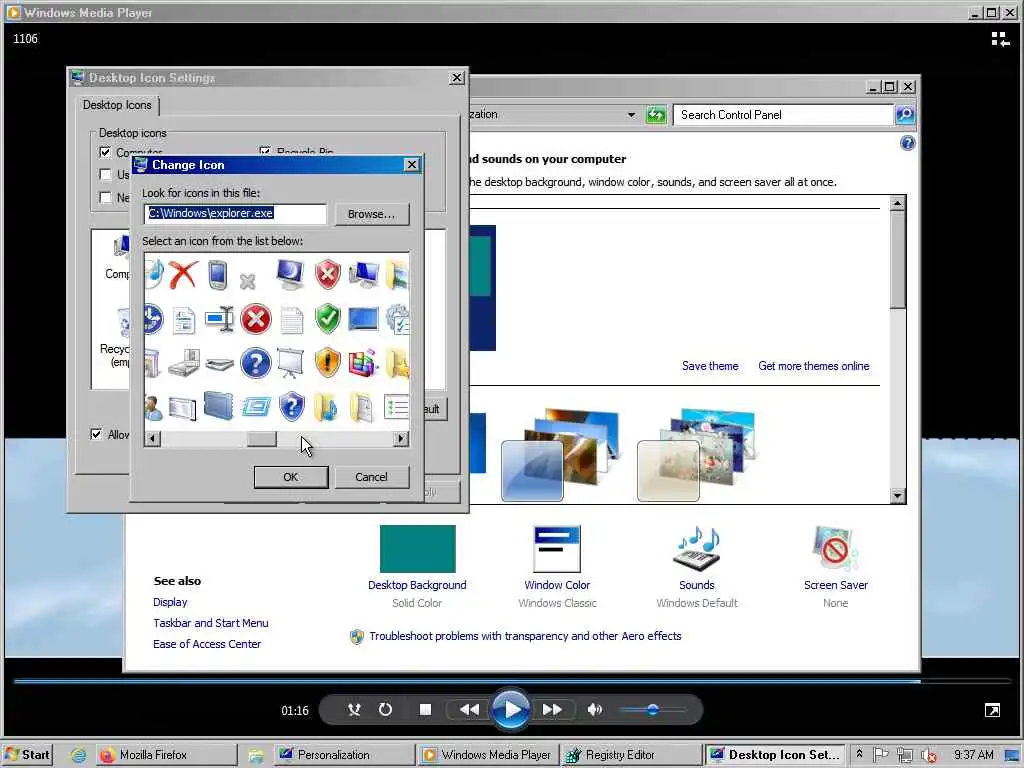The width and height of the screenshot is (1024, 768).
Task: Select the wide blue monitor icon
Action: [x=363, y=319]
